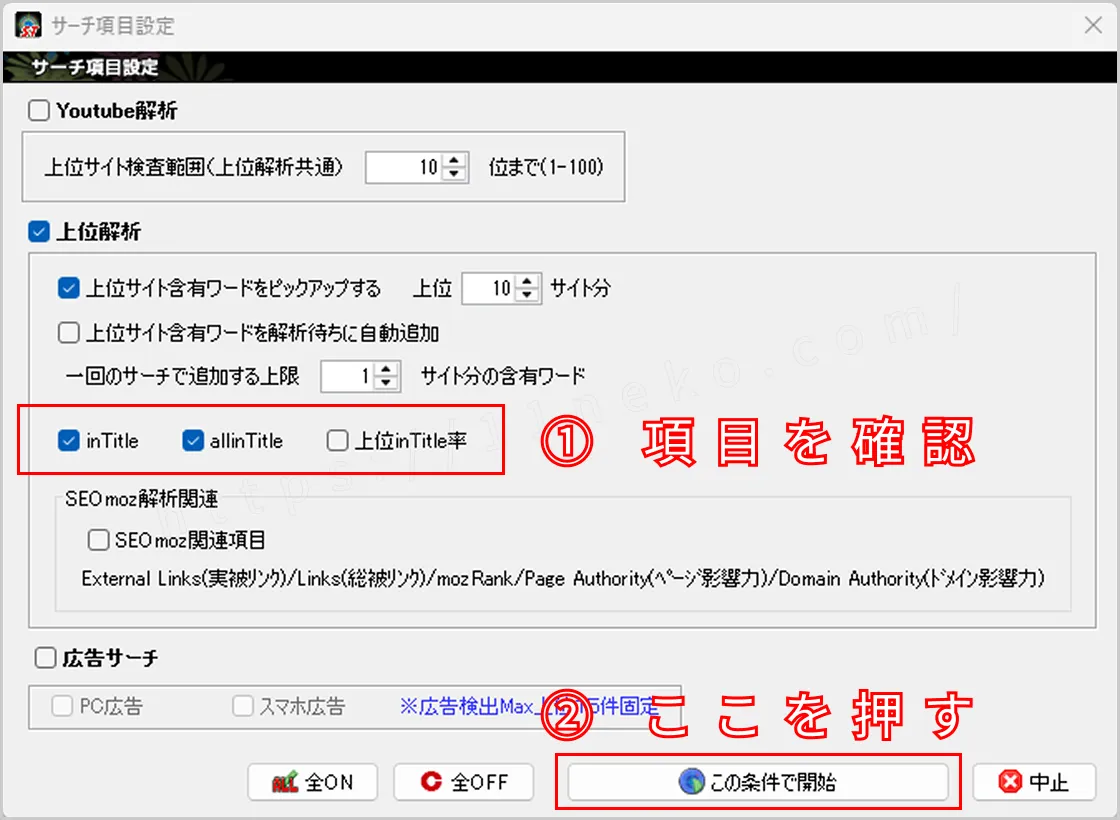This screenshot has height=820, width=1120.
Task: Click the up arrow of the 上位サイト検査範囲 spinner
Action: [453, 161]
